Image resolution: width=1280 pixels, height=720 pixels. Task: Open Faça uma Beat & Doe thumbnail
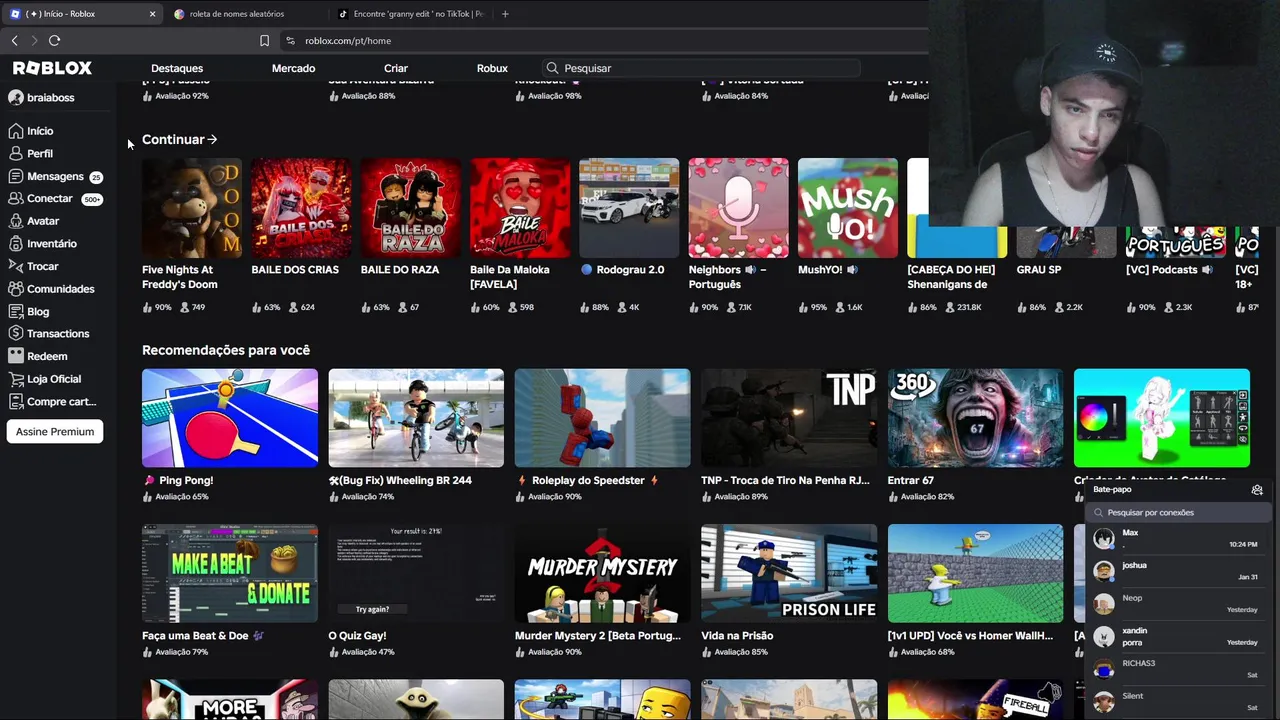coord(230,573)
